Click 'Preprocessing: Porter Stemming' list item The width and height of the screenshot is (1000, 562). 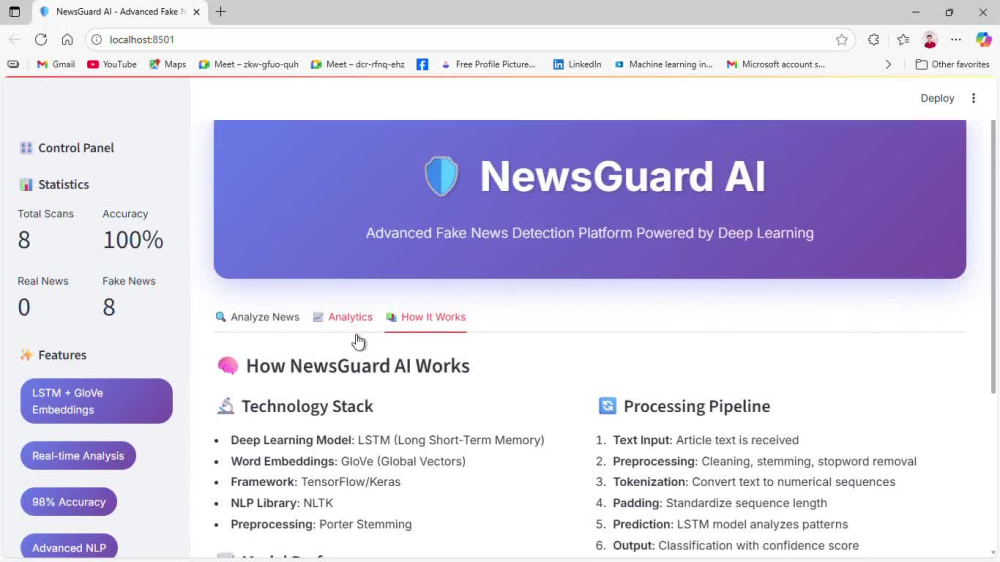click(321, 524)
